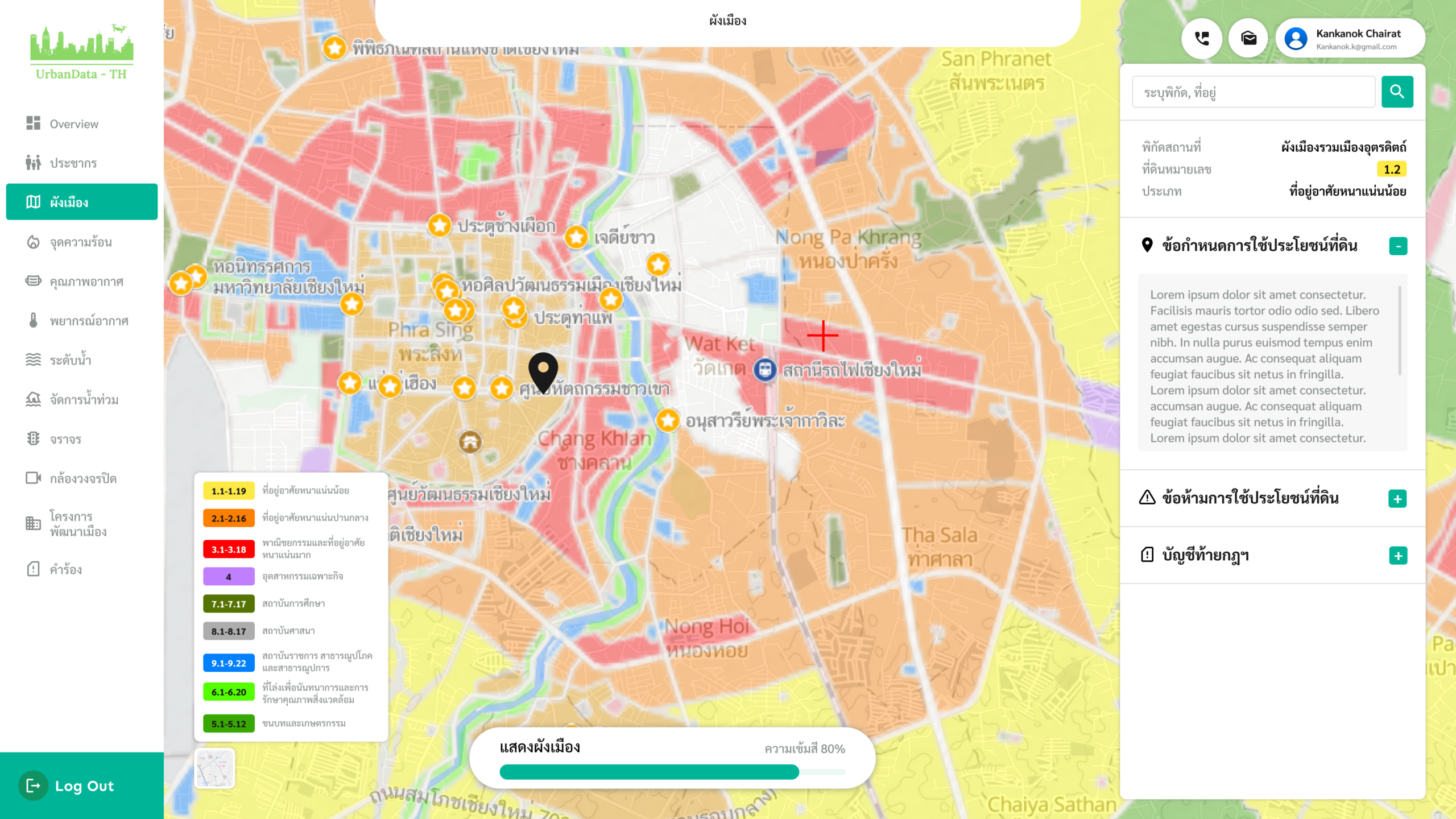Click the green search magnifier button
Image resolution: width=1456 pixels, height=819 pixels.
tap(1397, 92)
